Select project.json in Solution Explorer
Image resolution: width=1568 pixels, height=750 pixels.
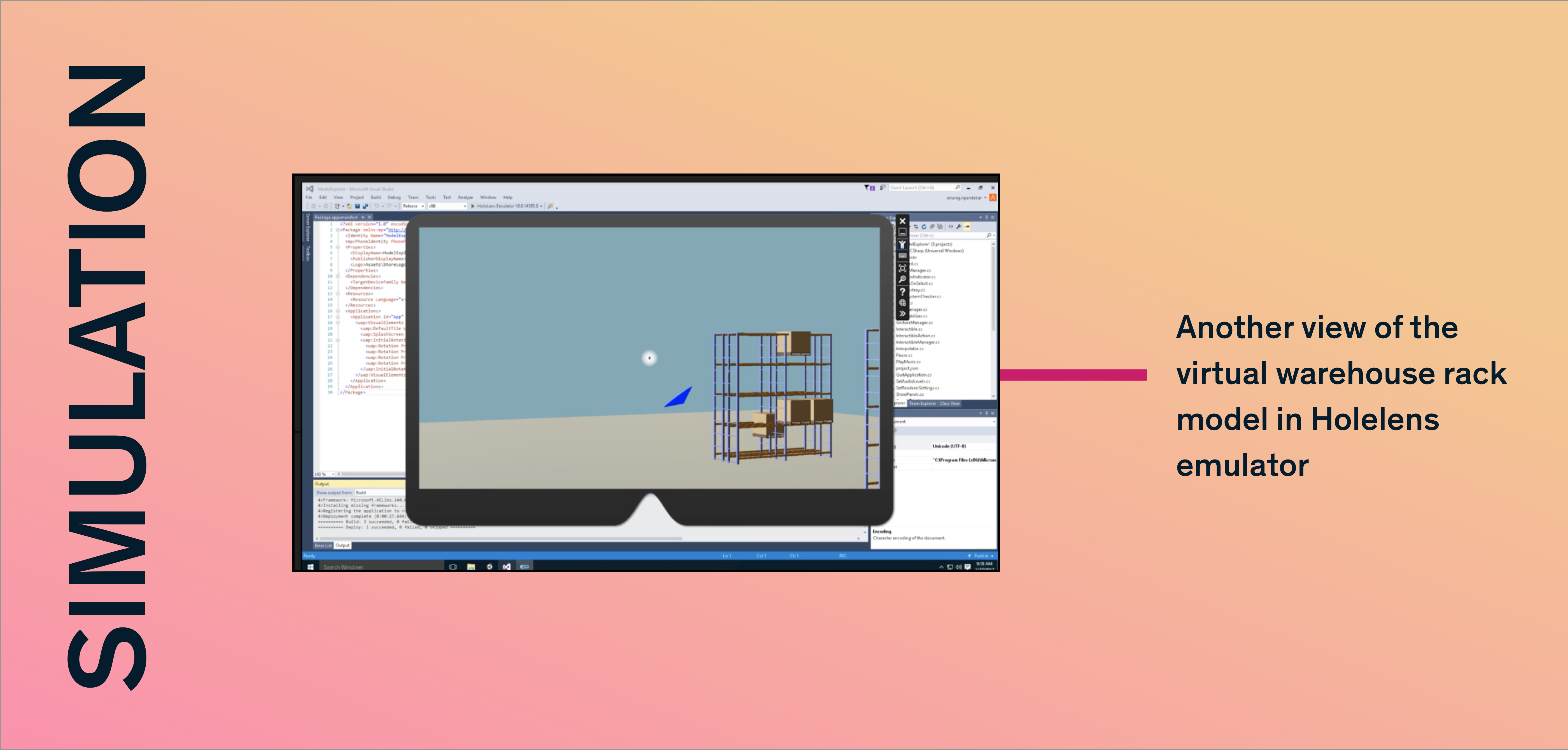click(x=907, y=369)
